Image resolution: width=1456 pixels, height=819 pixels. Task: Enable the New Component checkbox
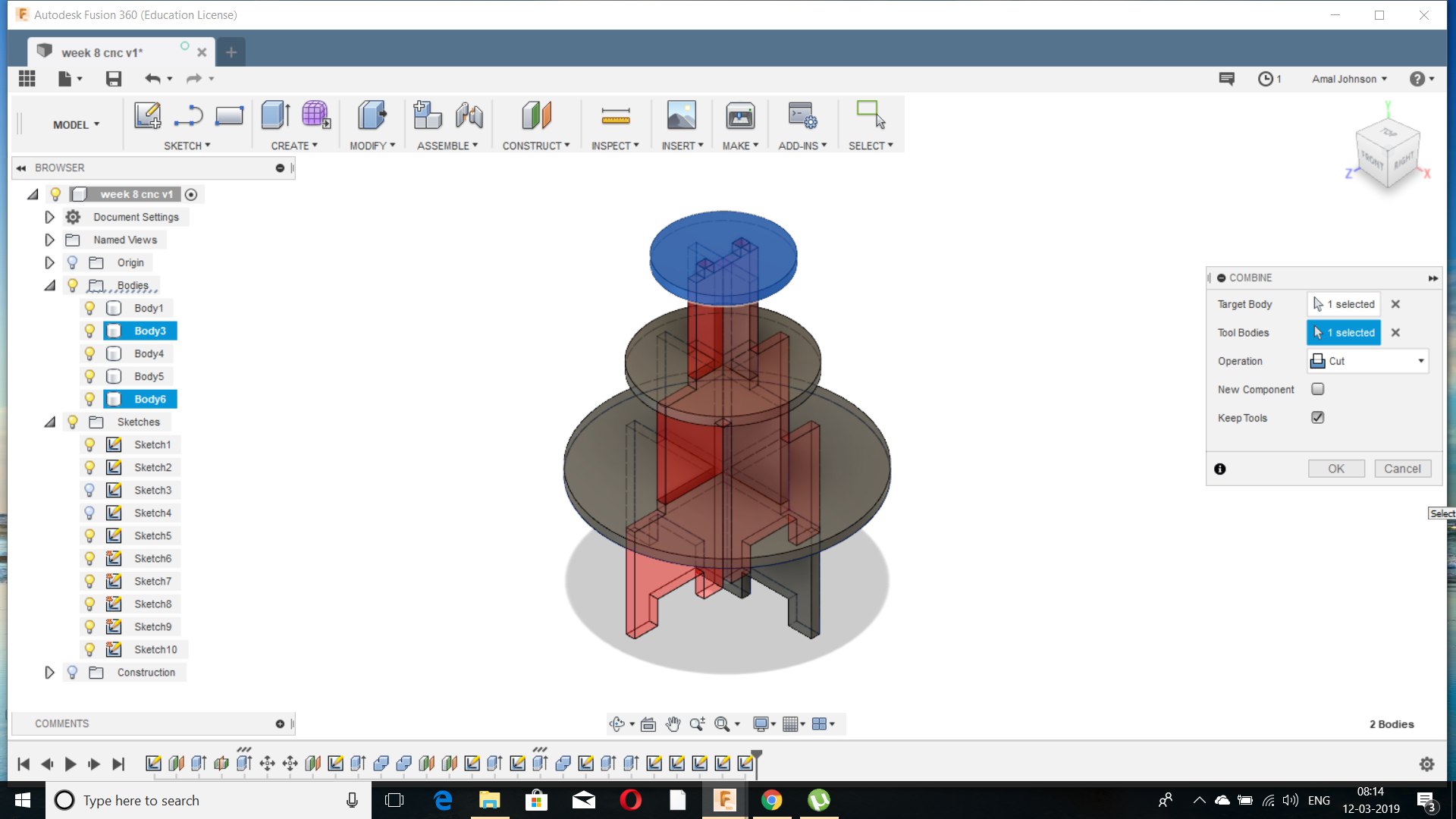coord(1318,389)
